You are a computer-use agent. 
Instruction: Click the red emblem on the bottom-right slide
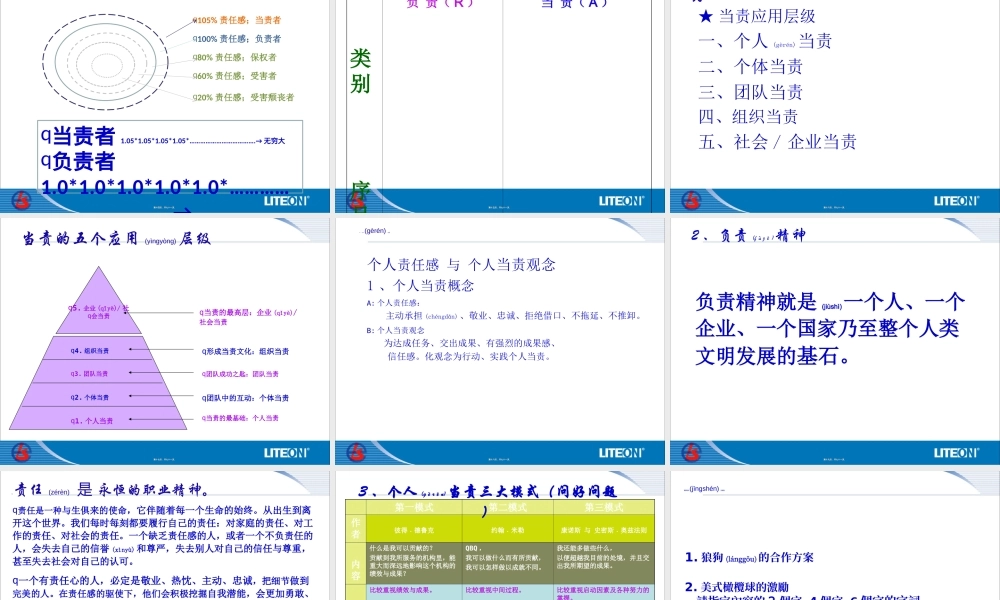[690, 451]
